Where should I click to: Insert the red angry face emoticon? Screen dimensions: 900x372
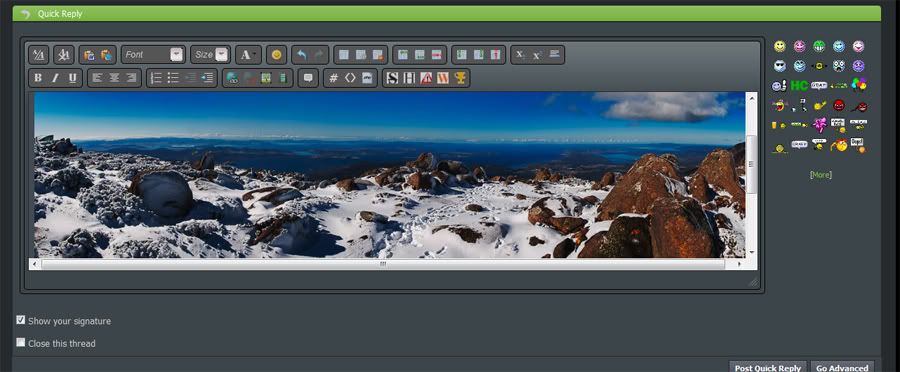[839, 105]
